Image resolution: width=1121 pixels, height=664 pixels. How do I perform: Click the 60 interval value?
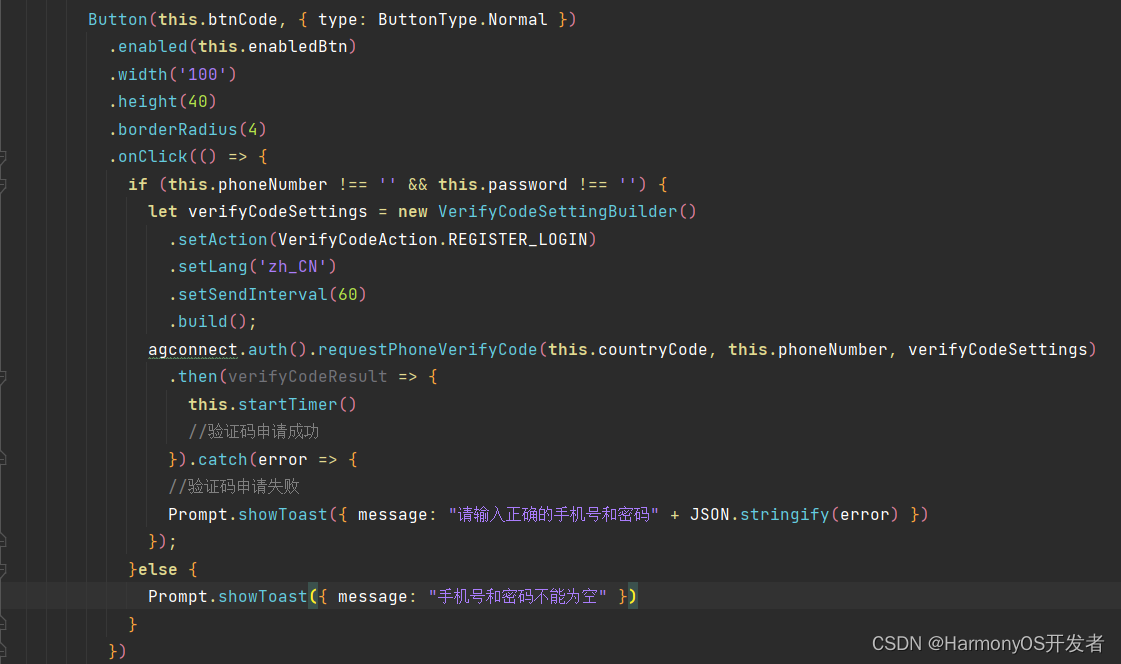click(347, 294)
